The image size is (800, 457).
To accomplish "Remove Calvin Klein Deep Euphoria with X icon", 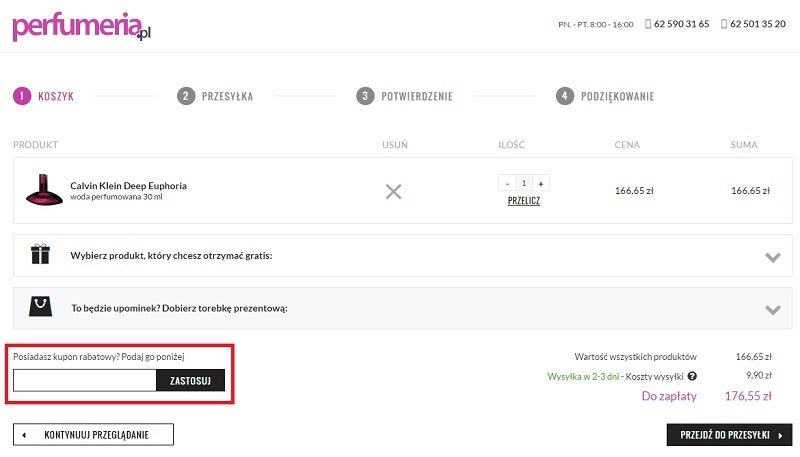I will pyautogui.click(x=393, y=192).
